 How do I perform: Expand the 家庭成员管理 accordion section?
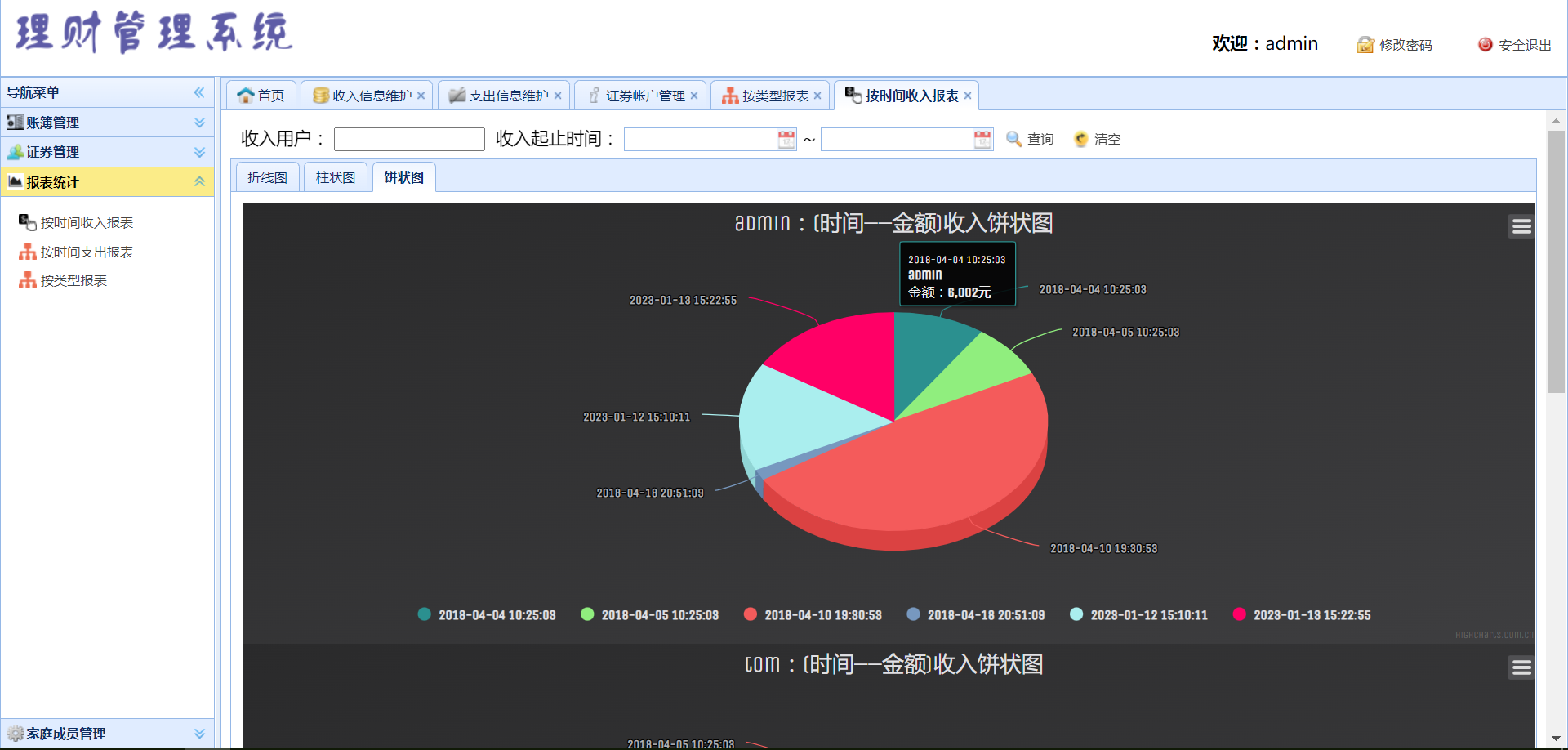coord(107,733)
